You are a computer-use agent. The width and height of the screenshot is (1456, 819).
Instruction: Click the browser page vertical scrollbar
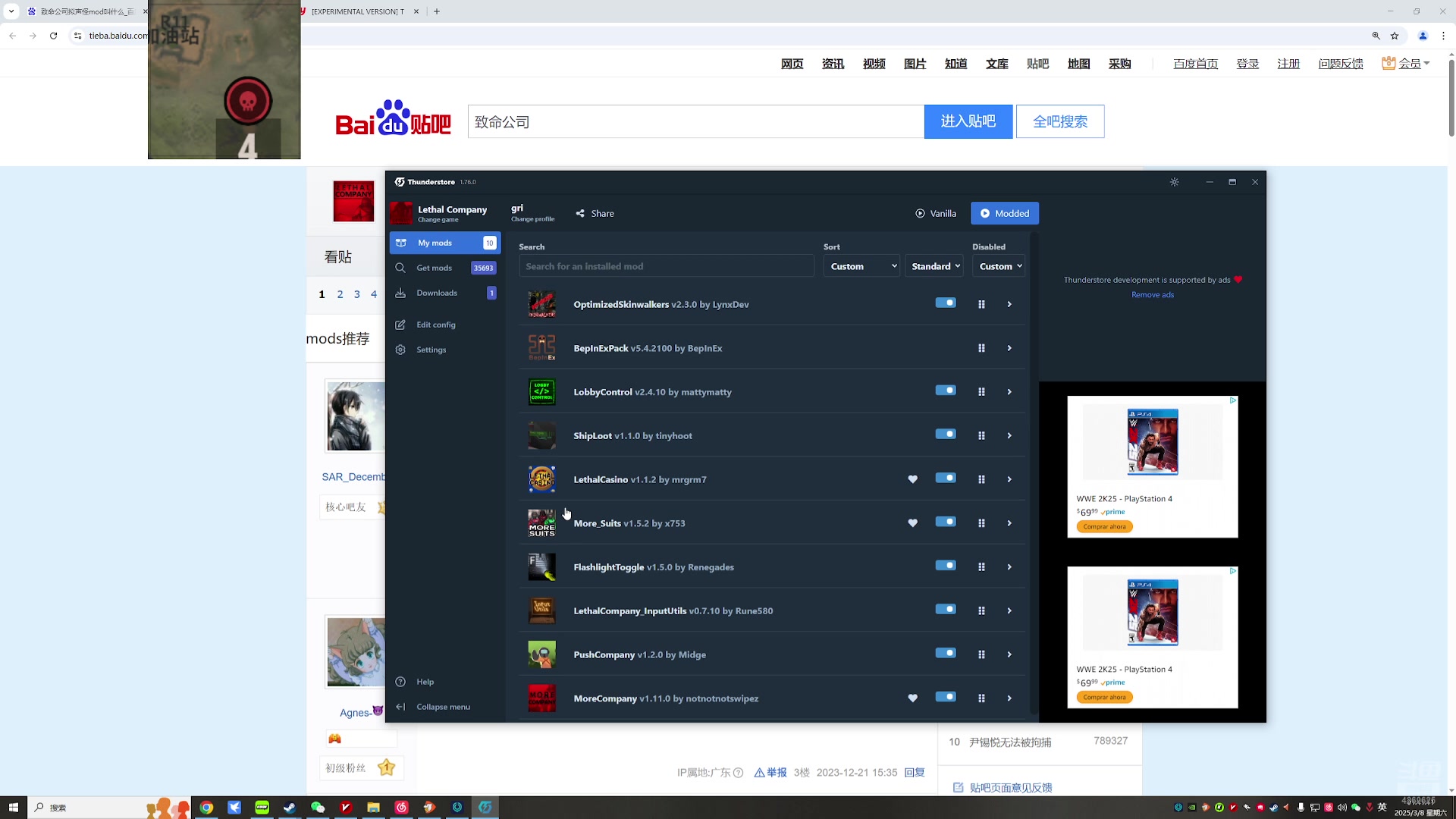coord(1451,99)
